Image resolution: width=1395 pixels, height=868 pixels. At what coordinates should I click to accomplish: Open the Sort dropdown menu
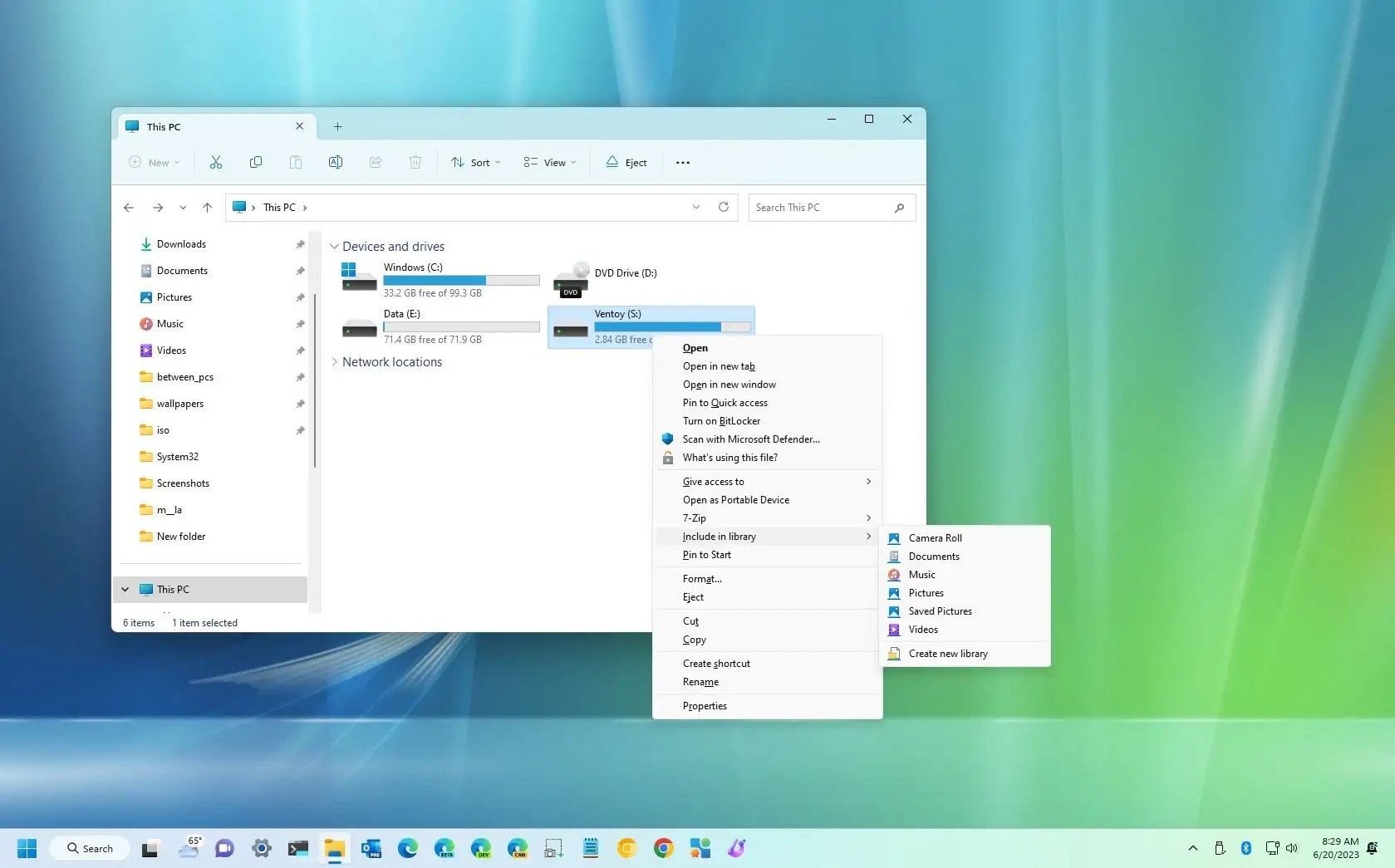pos(475,162)
